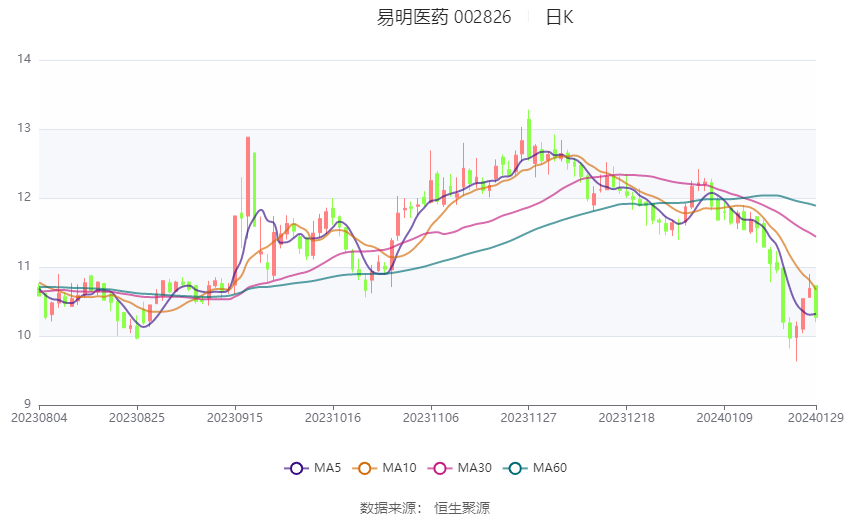Screen dimensions: 850x516
Task: Click the 日K label in the title
Action: pos(559,17)
